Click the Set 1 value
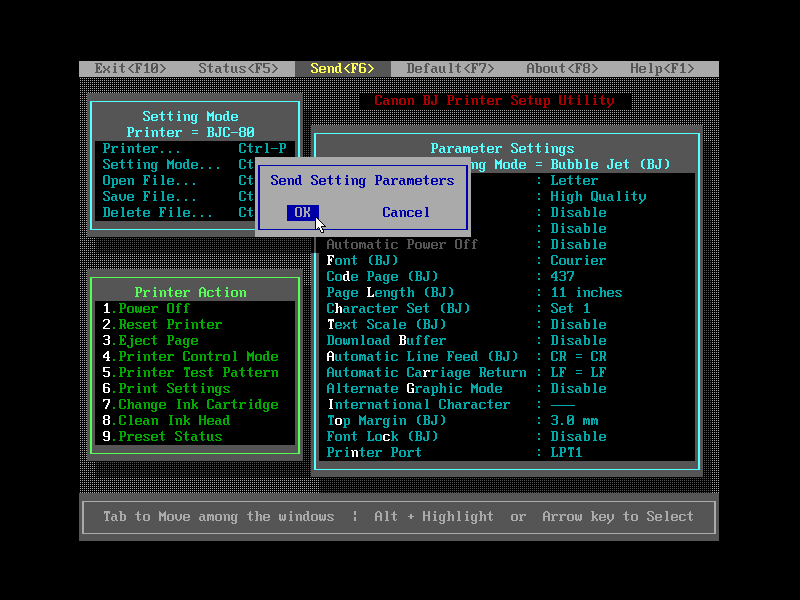 (x=570, y=308)
